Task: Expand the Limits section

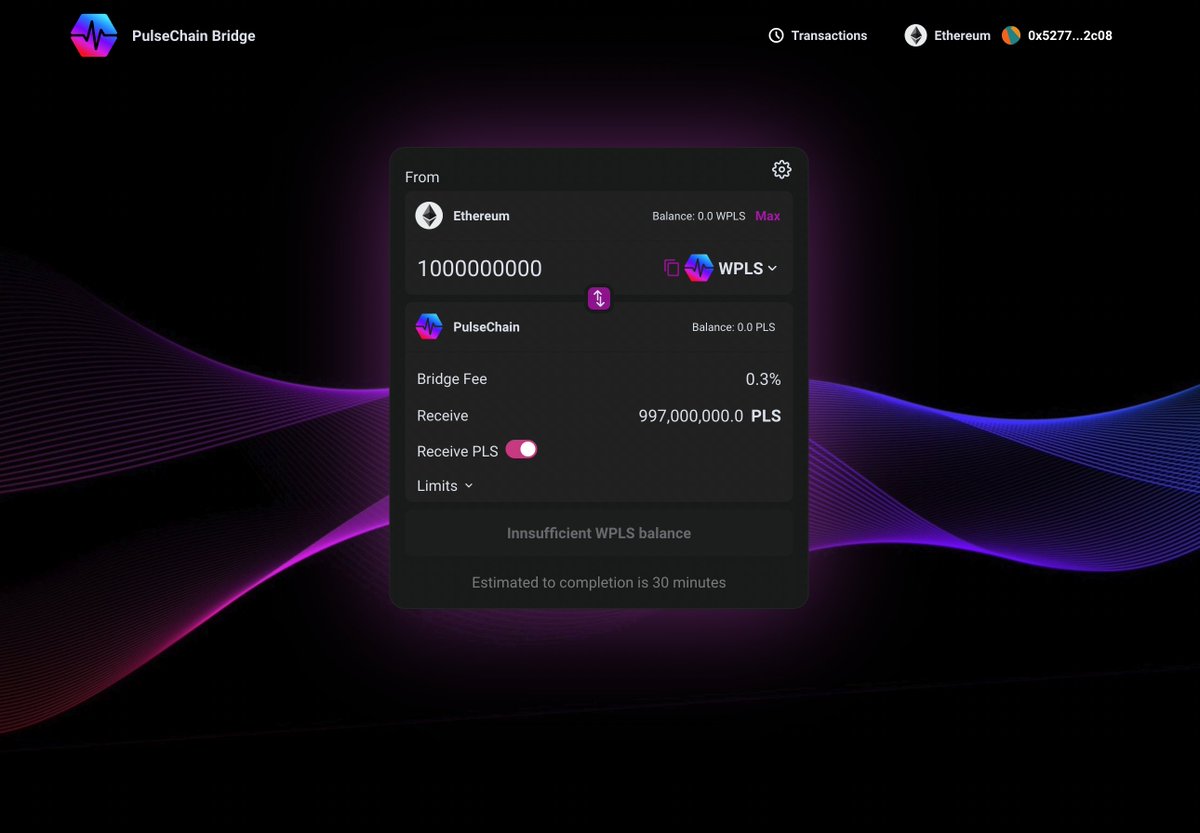Action: pos(443,485)
